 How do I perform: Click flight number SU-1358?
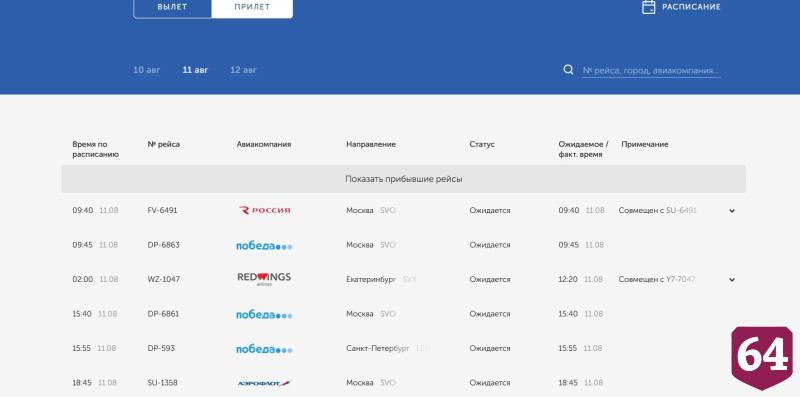(162, 383)
